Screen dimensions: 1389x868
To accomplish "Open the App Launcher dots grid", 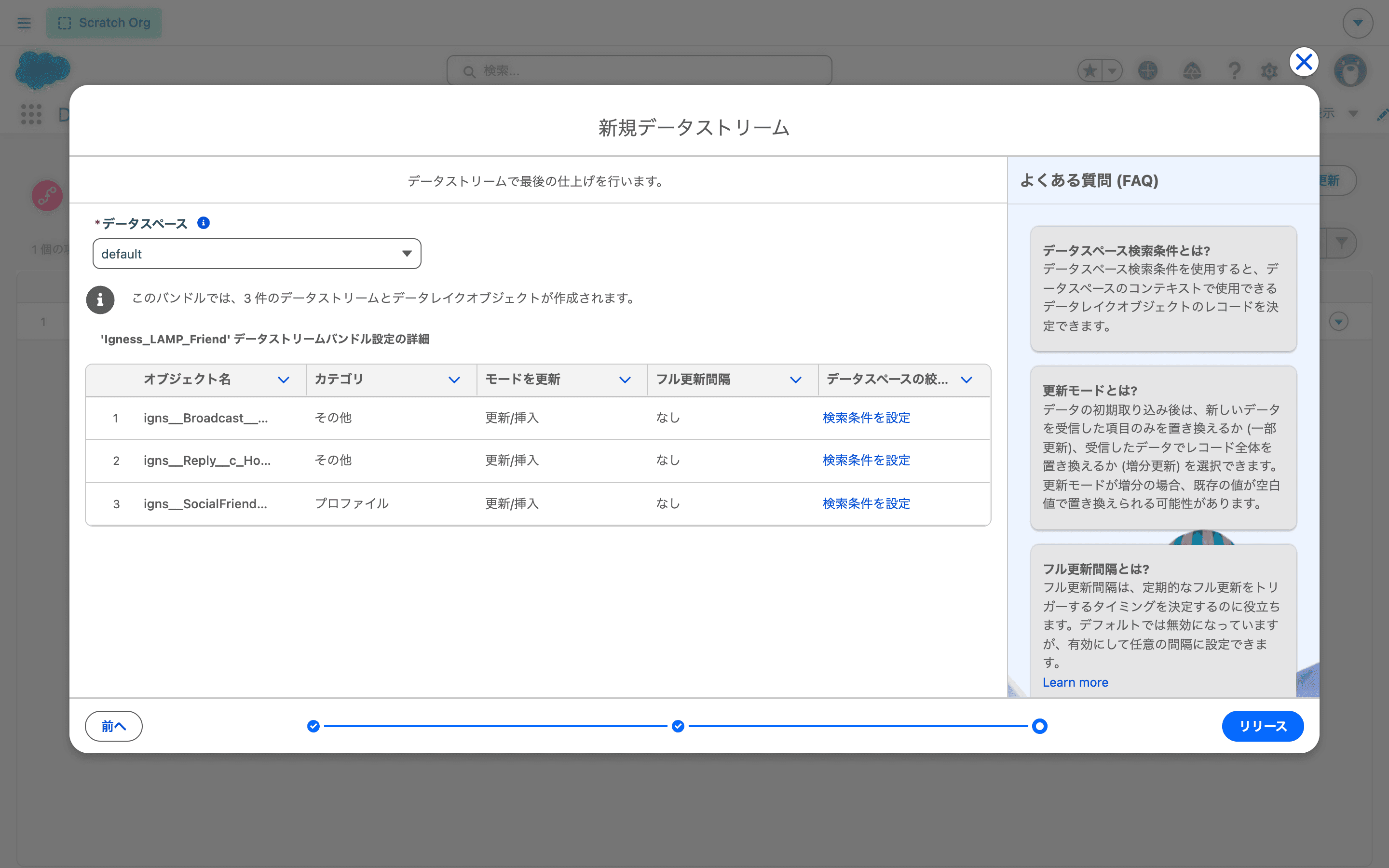I will (31, 114).
